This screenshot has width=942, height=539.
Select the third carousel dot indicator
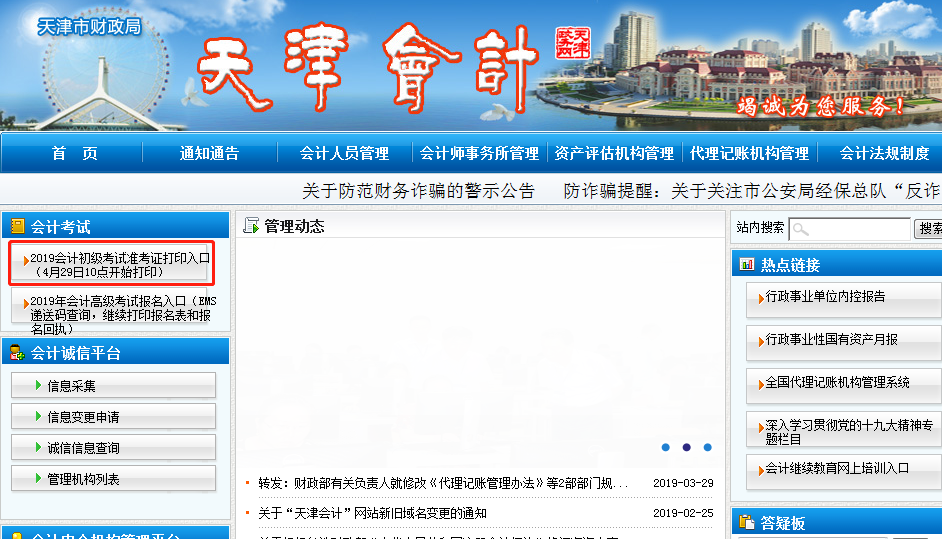(707, 448)
